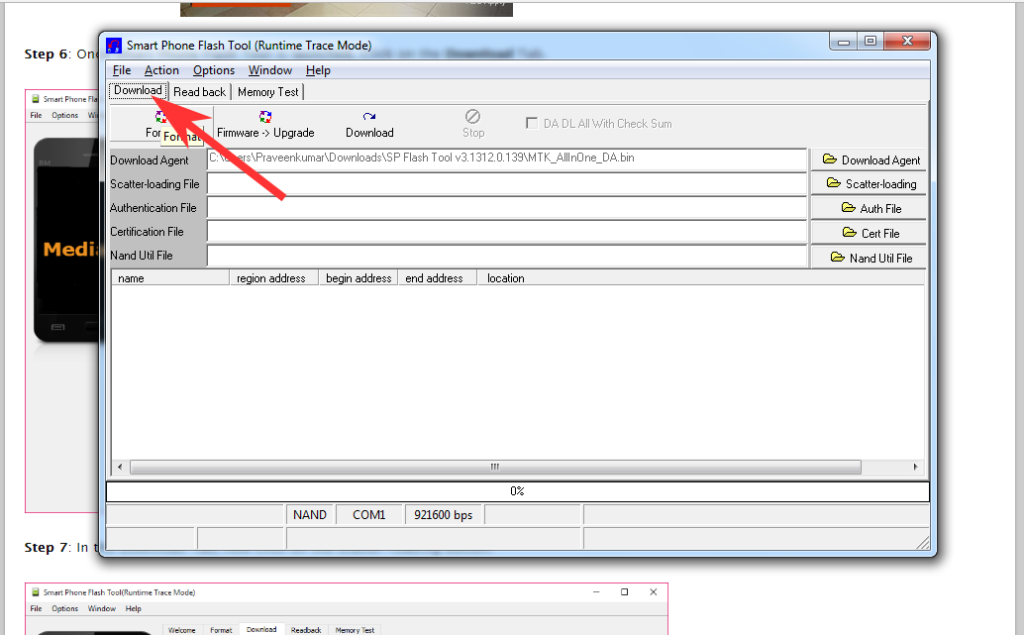Click the COM1 status bar entry
This screenshot has height=635, width=1024.
[369, 515]
